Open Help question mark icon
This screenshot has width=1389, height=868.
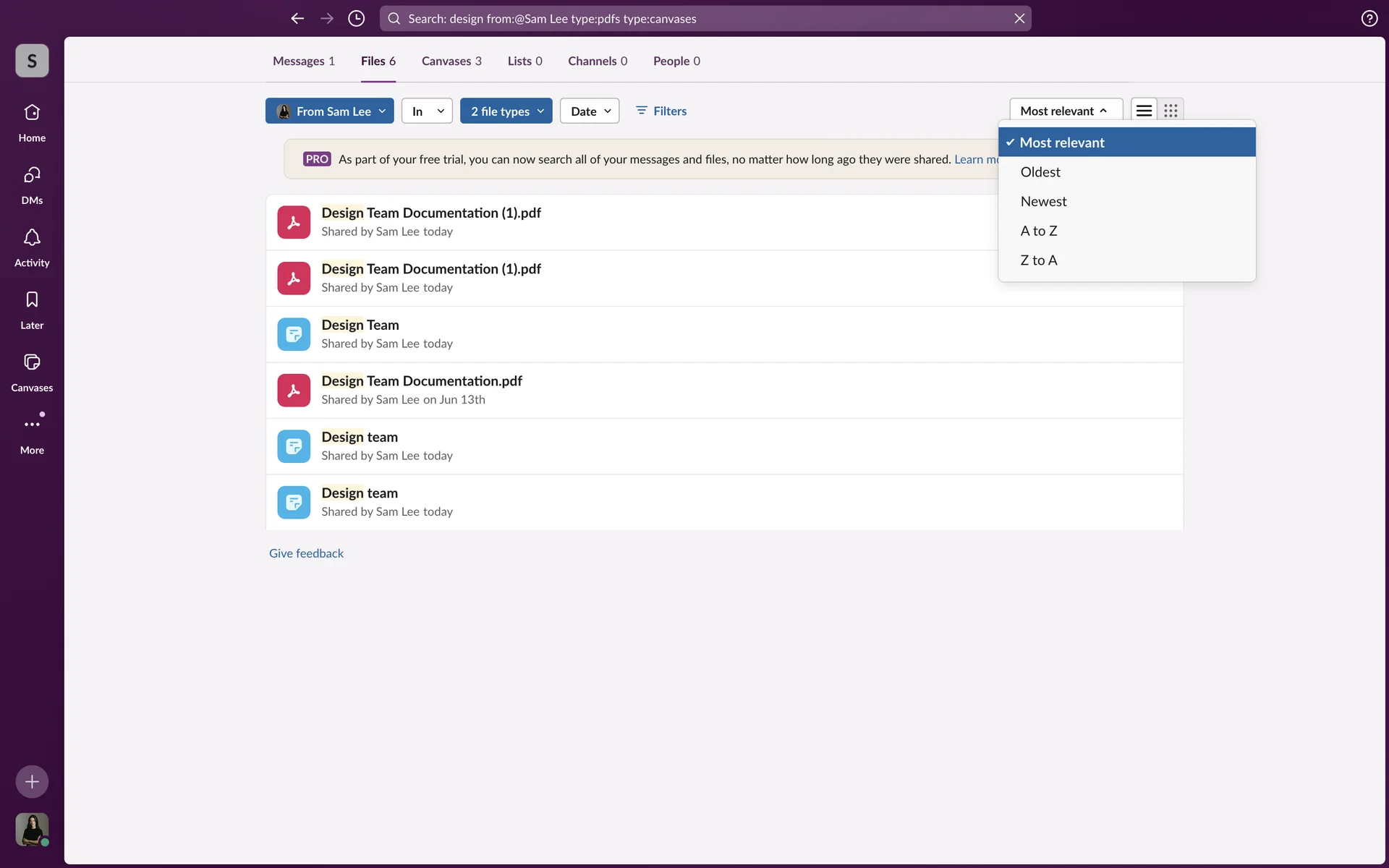1369,18
